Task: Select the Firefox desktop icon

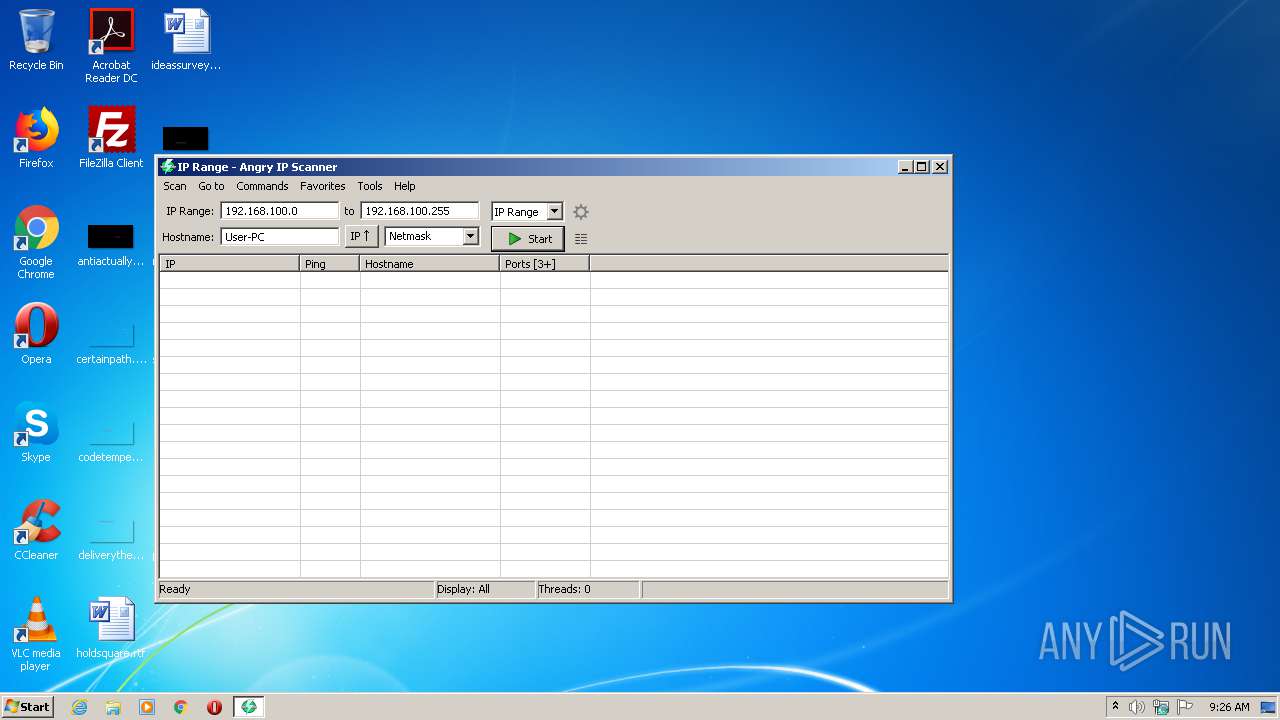Action: click(36, 138)
